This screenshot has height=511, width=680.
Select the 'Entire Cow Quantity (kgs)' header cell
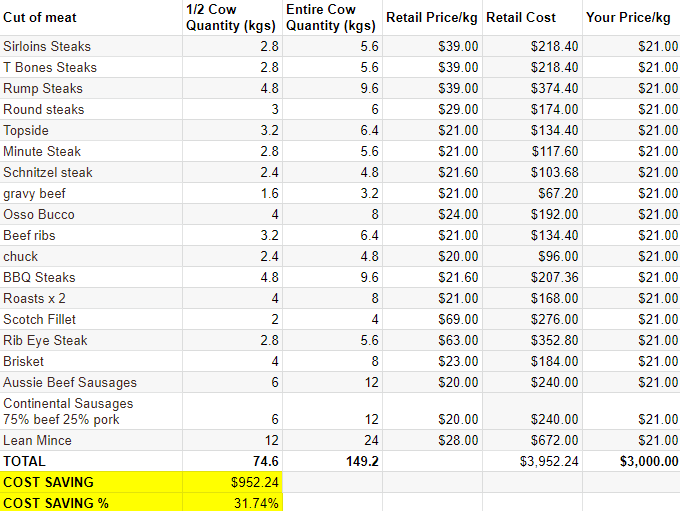[x=333, y=18]
